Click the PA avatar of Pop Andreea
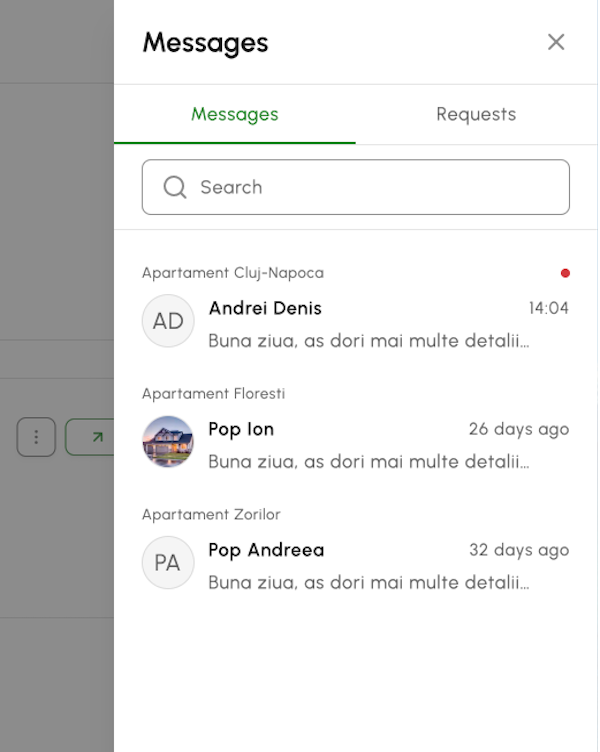Image resolution: width=600 pixels, height=752 pixels. tap(168, 563)
